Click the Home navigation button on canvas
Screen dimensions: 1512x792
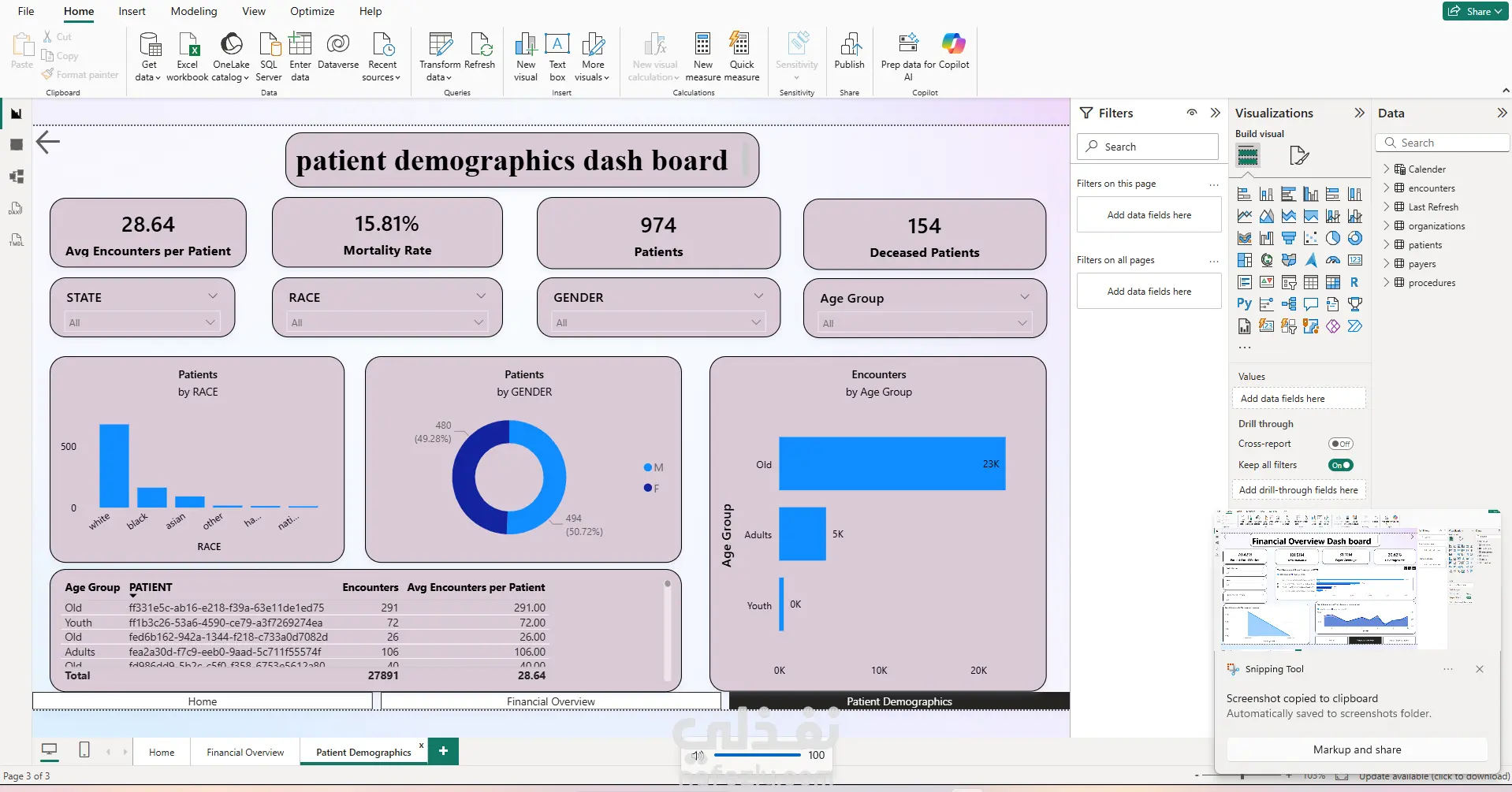pyautogui.click(x=203, y=701)
